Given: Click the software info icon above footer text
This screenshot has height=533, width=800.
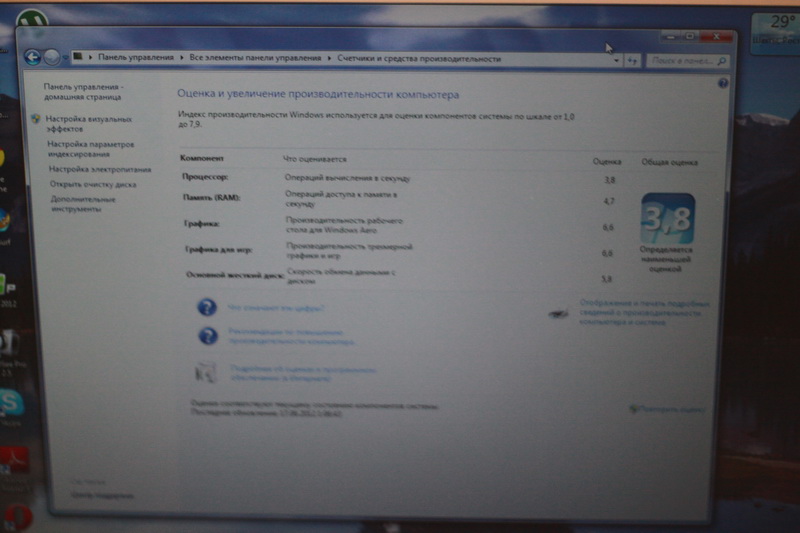Looking at the screenshot, I should (206, 372).
